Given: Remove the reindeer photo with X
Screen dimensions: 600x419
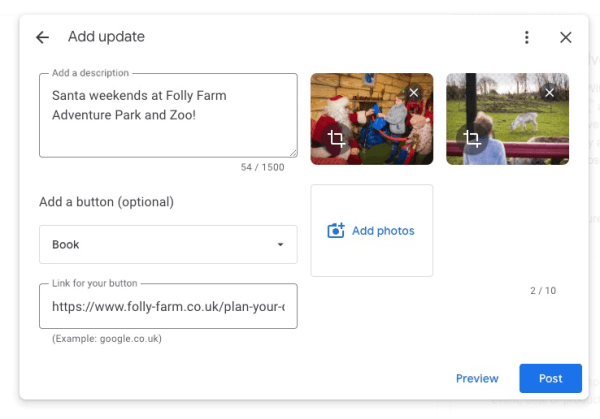Looking at the screenshot, I should pos(549,92).
